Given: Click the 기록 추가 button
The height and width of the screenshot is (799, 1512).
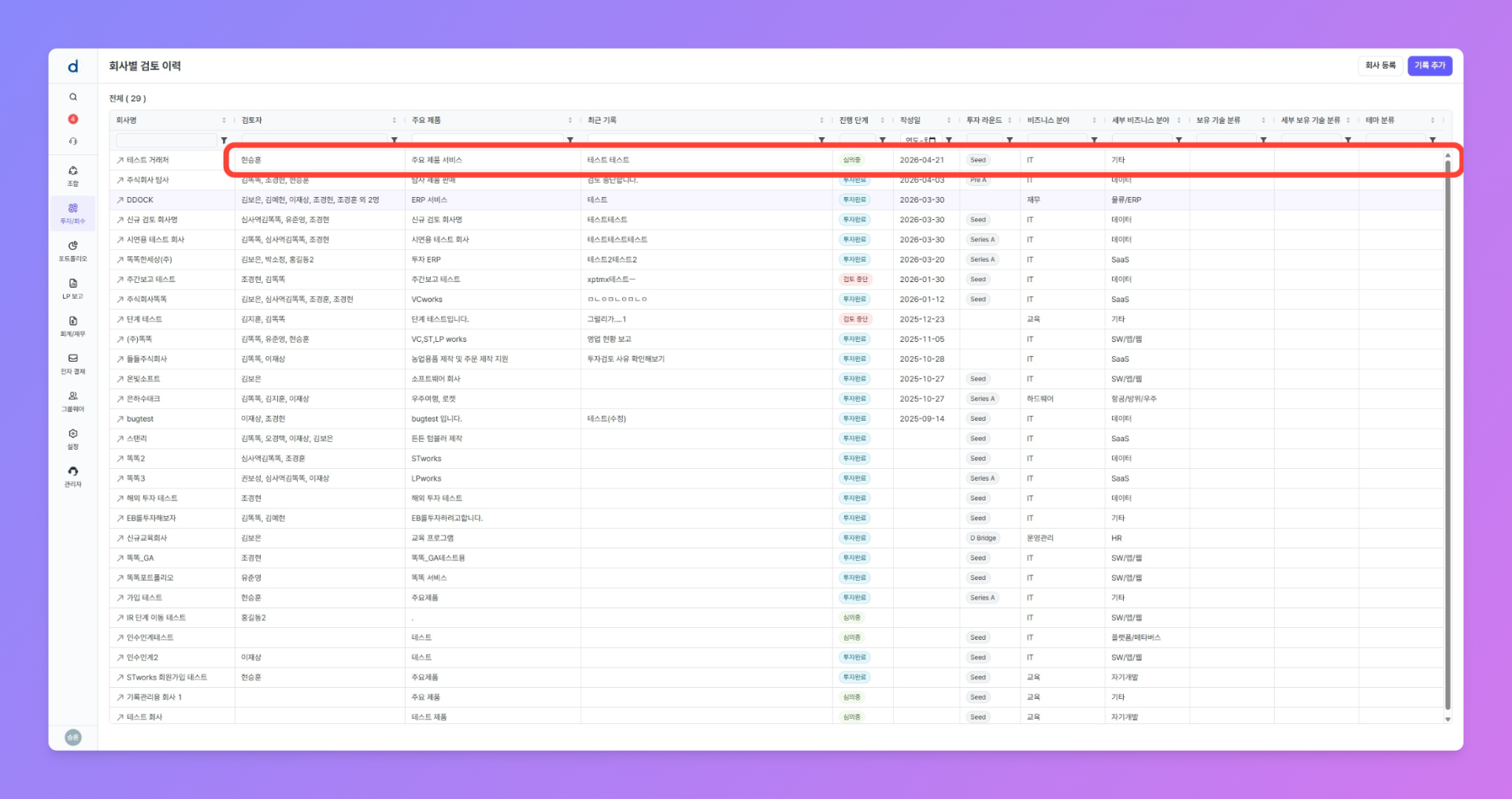Looking at the screenshot, I should [x=1429, y=65].
